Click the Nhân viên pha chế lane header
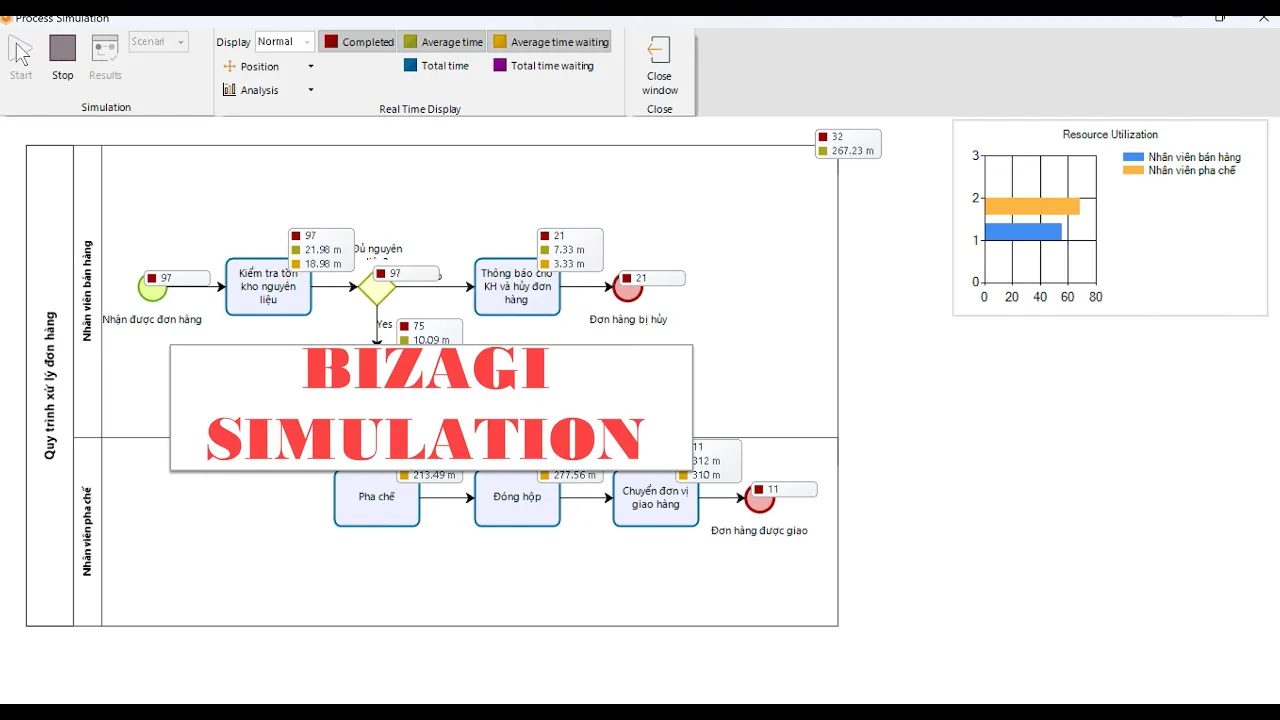Screen dimensions: 1280x720 [x=87, y=532]
